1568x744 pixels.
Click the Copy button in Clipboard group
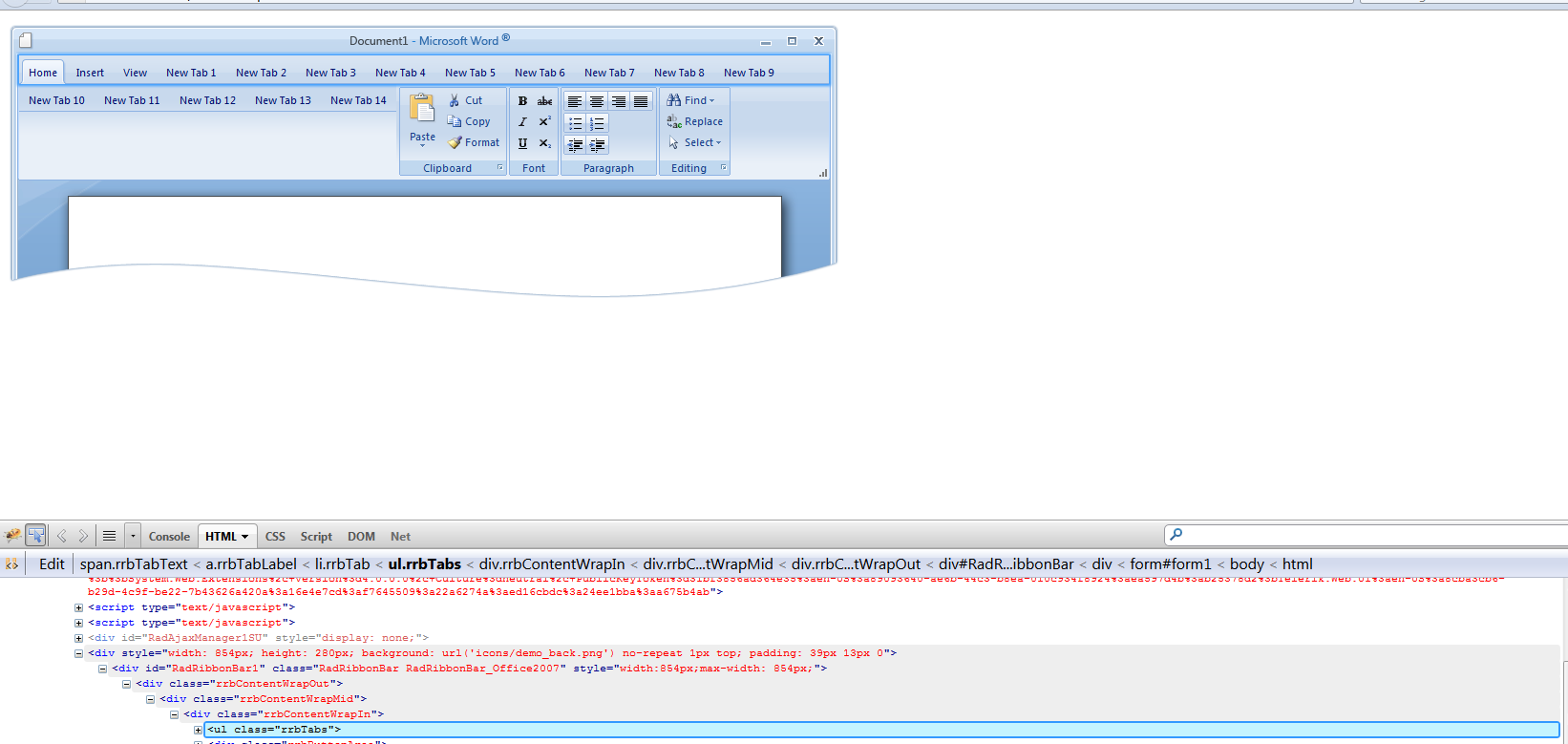coord(469,121)
